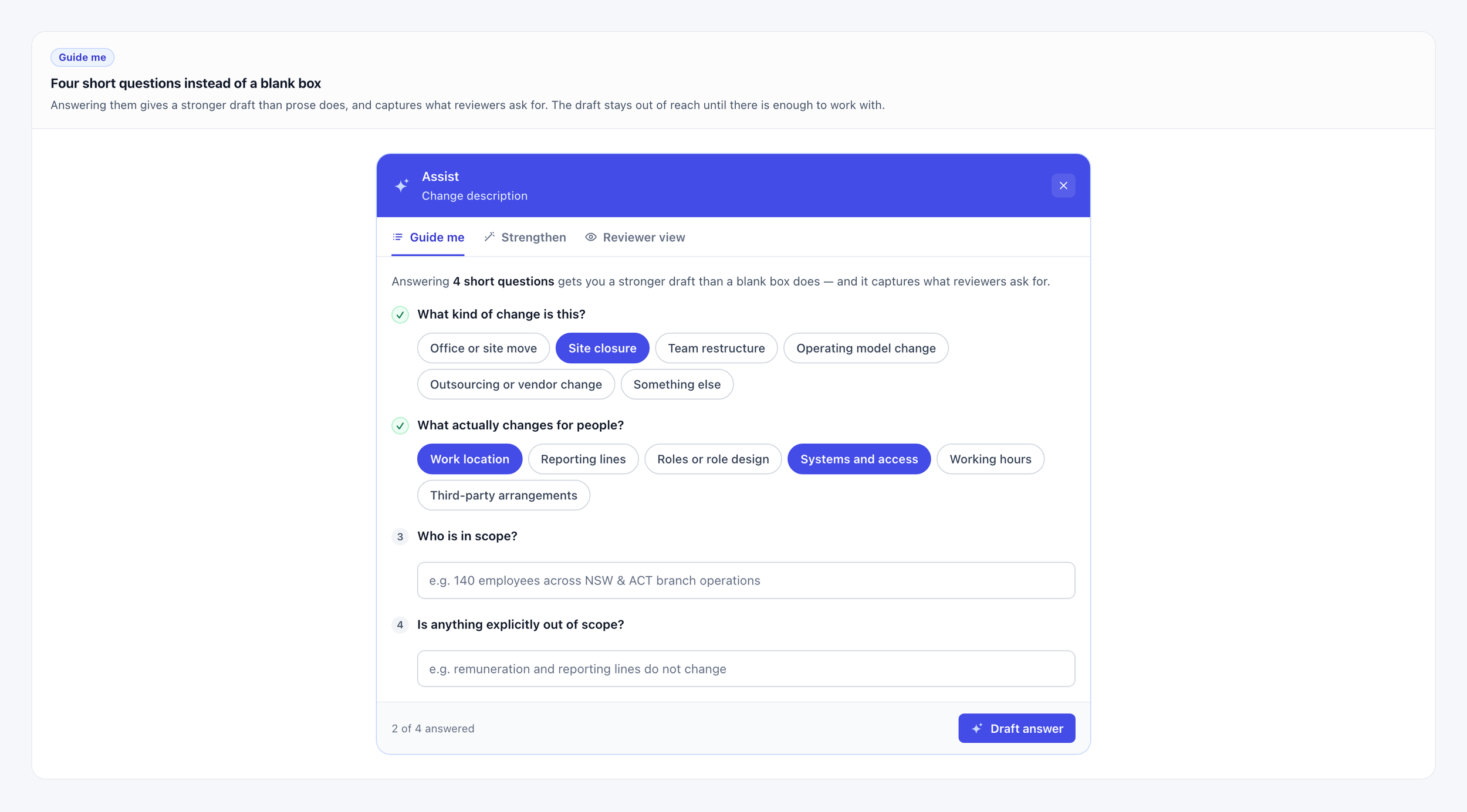Choose the Something else option
The image size is (1467, 812).
pyautogui.click(x=677, y=384)
